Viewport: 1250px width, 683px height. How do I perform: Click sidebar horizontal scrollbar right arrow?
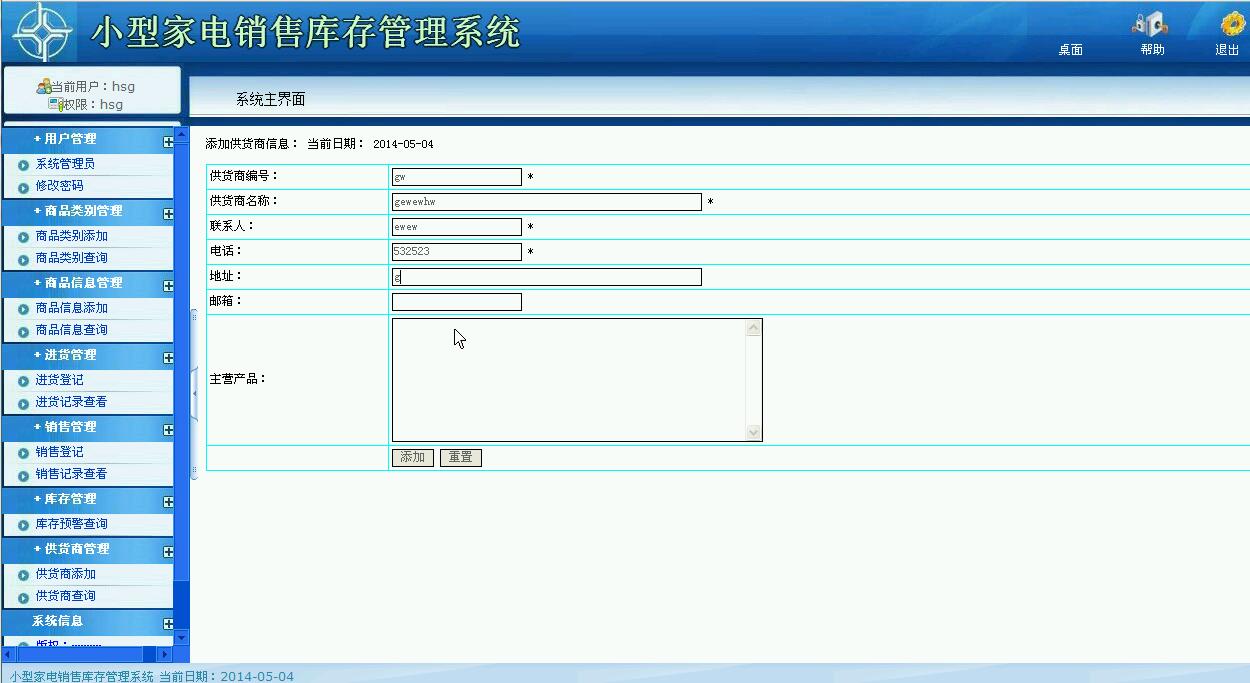[x=166, y=654]
